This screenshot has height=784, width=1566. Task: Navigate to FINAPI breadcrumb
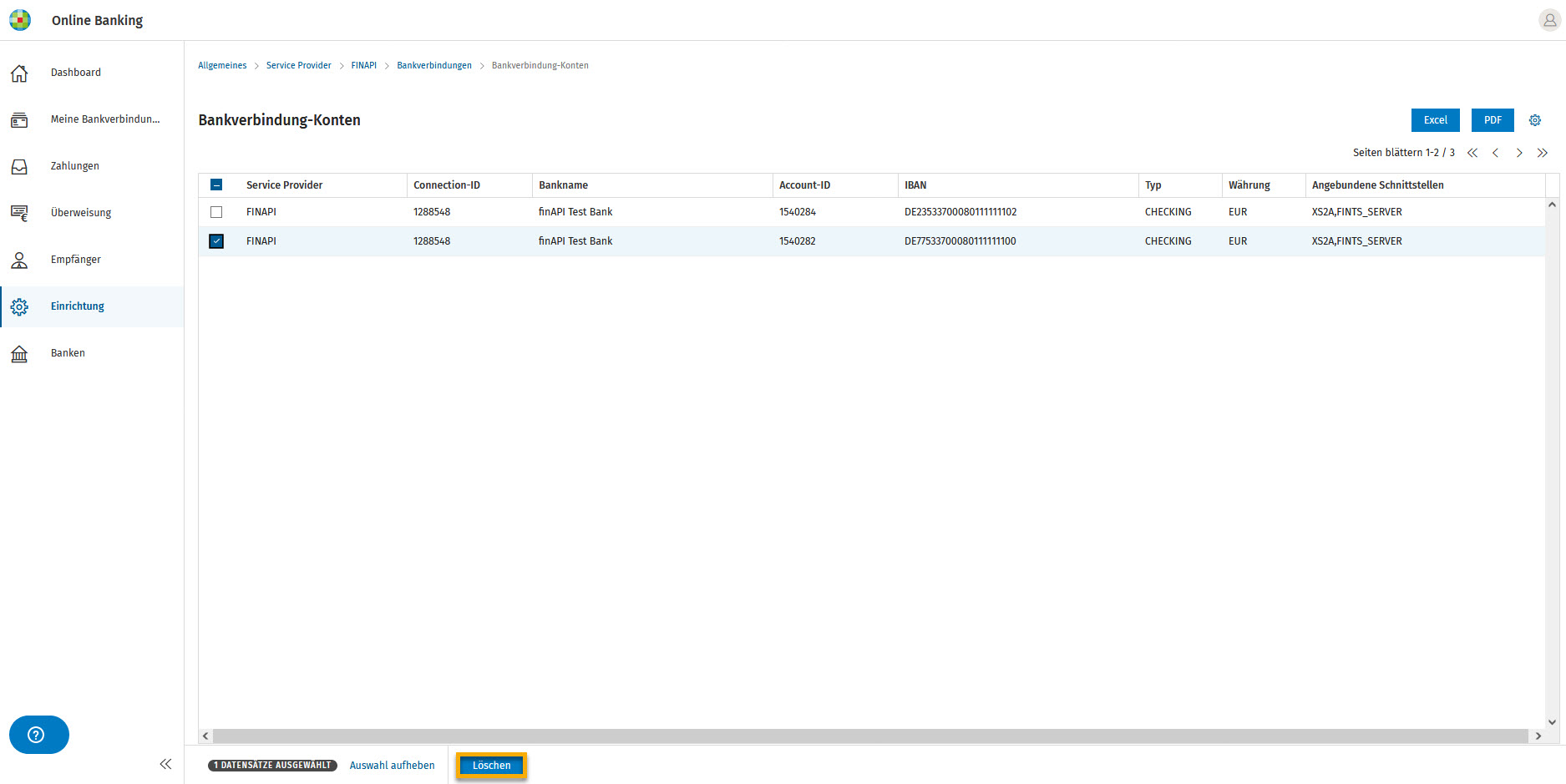pos(363,65)
